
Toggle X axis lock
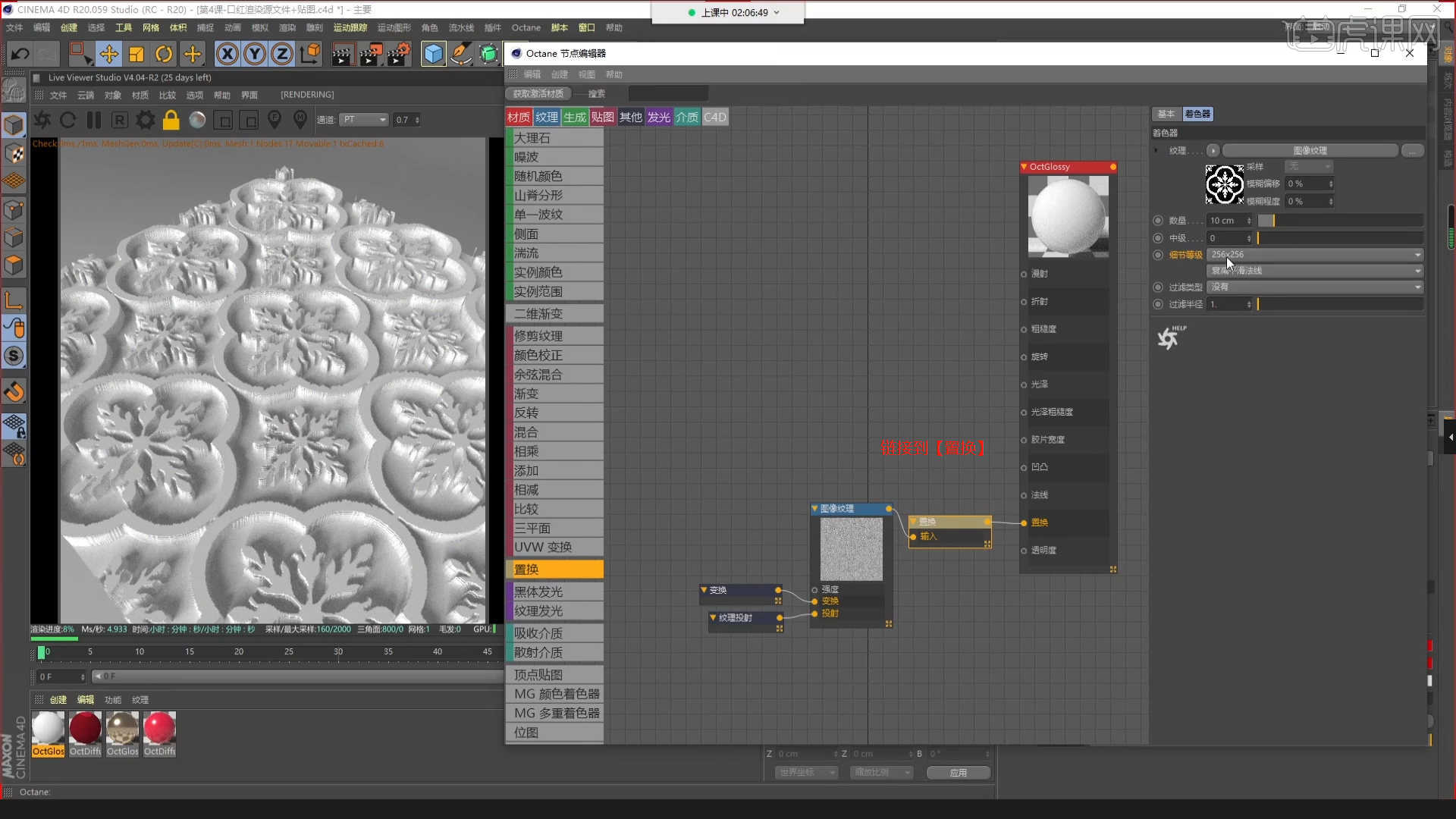click(227, 54)
